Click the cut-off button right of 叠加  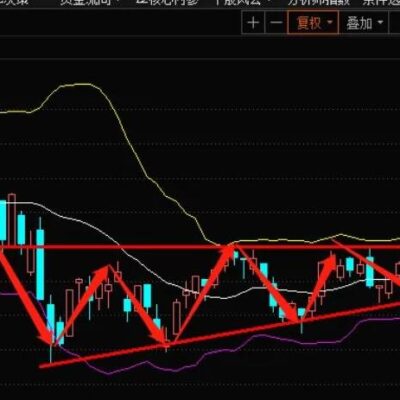[395, 23]
